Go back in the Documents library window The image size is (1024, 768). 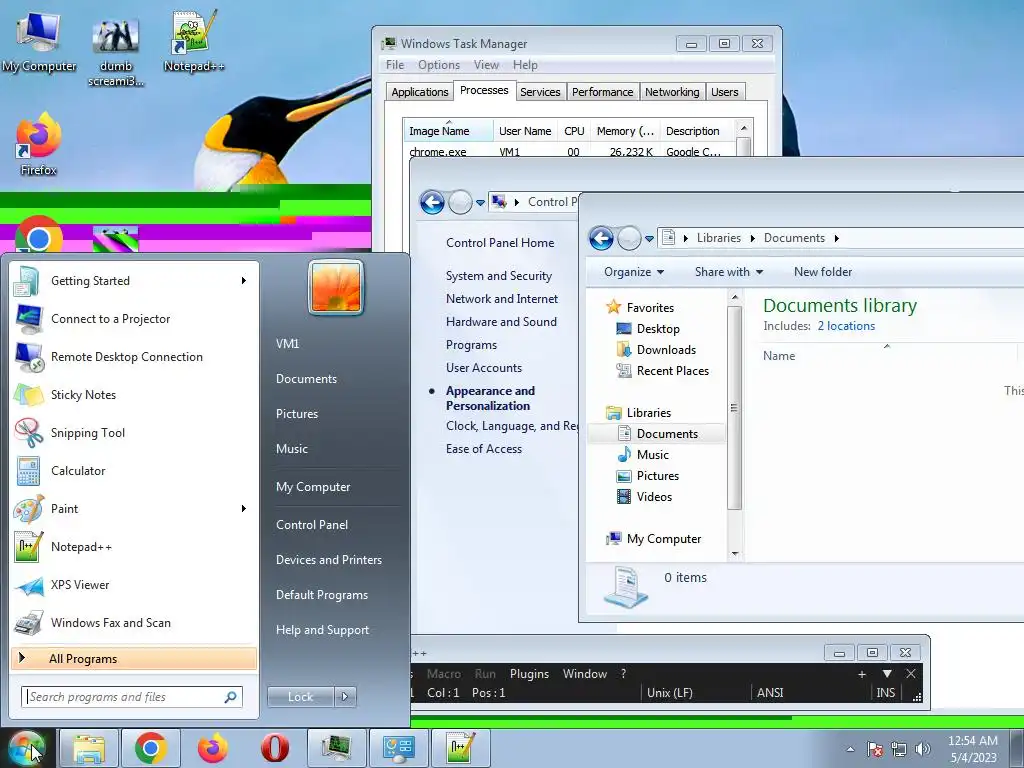(x=601, y=238)
